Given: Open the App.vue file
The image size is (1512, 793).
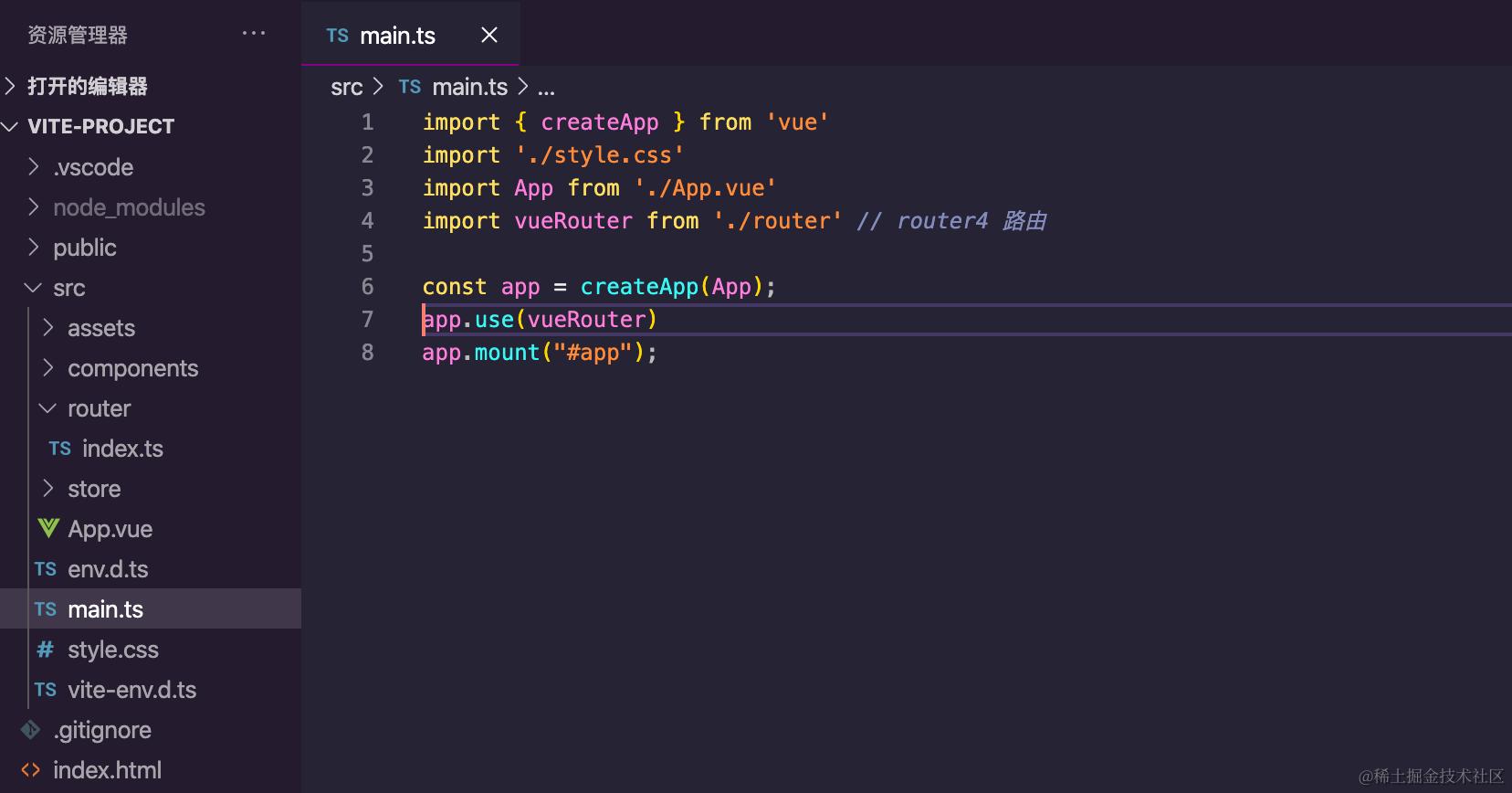Looking at the screenshot, I should [110, 529].
